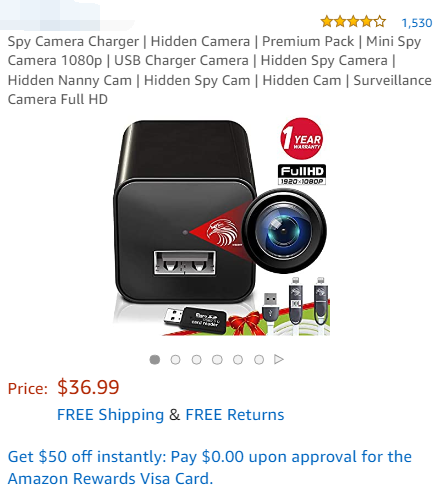Open the Amazon Rewards Visa Card offer

tap(210, 468)
